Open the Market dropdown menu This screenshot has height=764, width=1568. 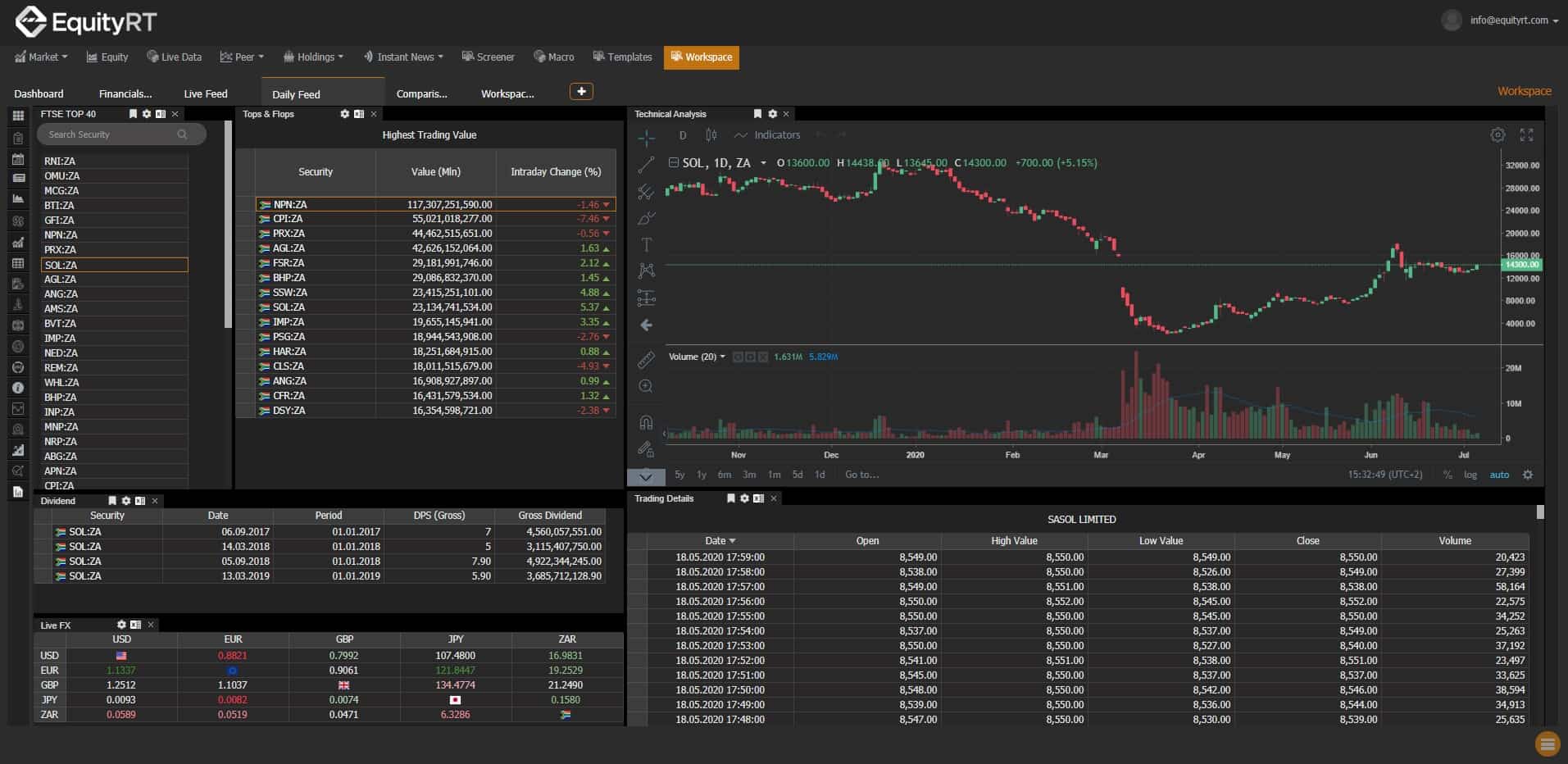pos(42,57)
